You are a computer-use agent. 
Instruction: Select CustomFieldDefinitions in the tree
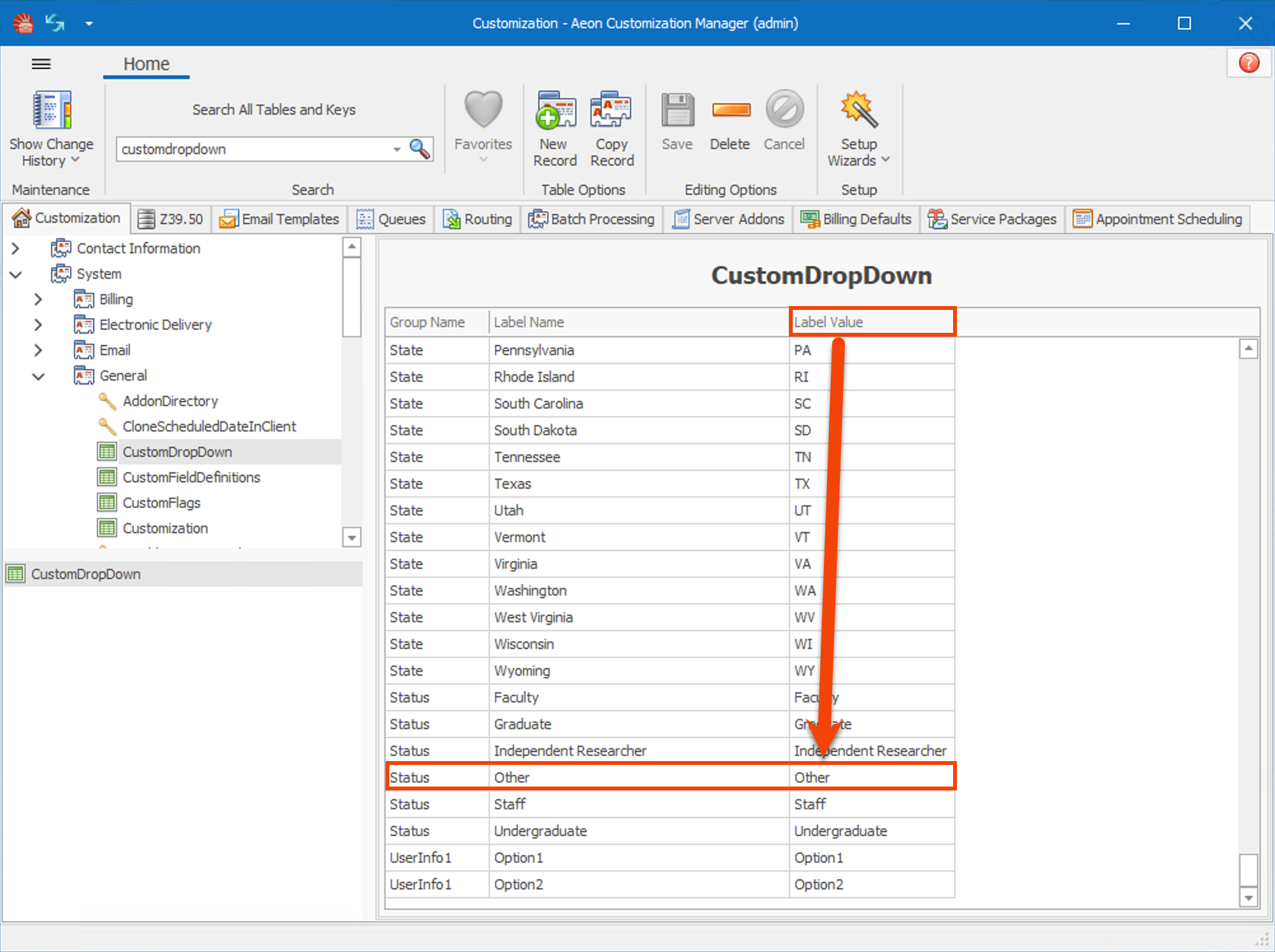[191, 477]
